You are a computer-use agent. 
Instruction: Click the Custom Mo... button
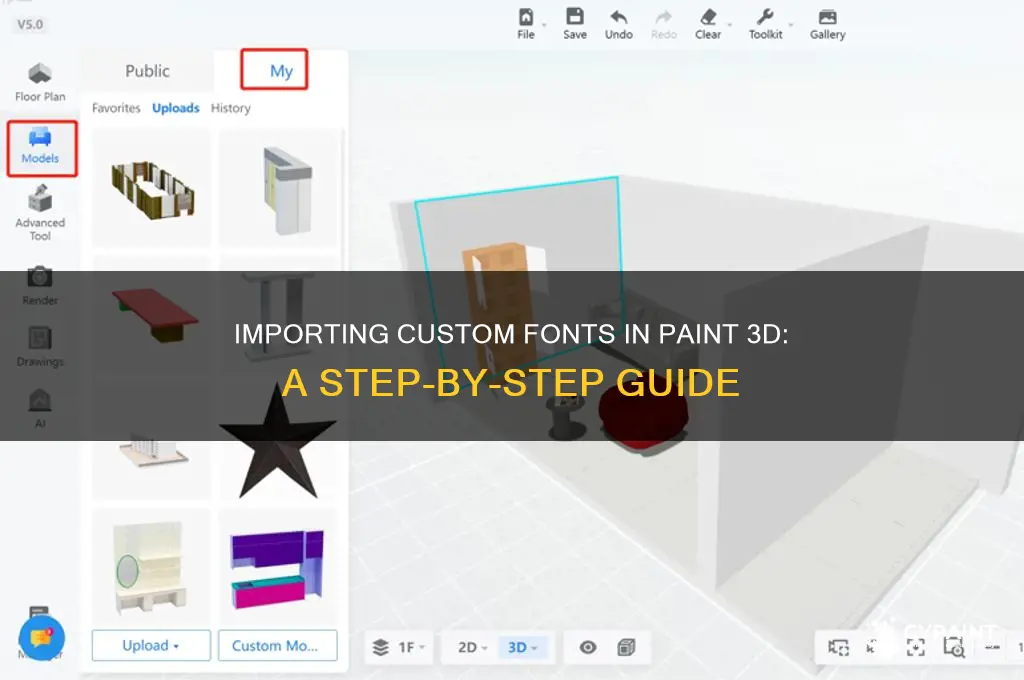[278, 645]
